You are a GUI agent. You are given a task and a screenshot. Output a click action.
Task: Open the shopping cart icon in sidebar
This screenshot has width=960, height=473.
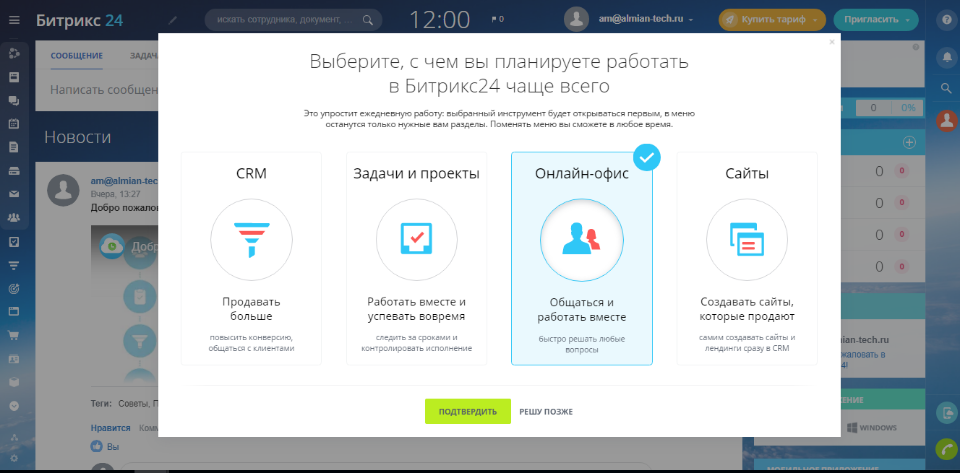coord(14,335)
